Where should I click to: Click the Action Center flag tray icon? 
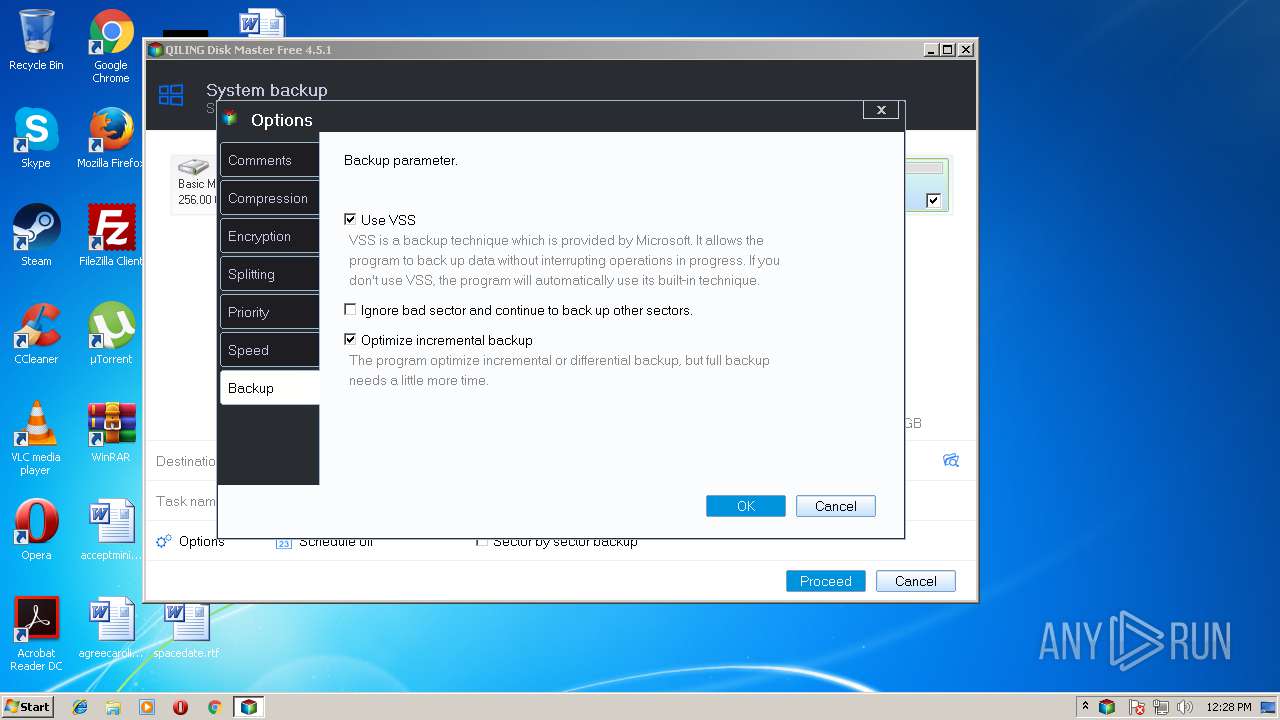click(1137, 707)
